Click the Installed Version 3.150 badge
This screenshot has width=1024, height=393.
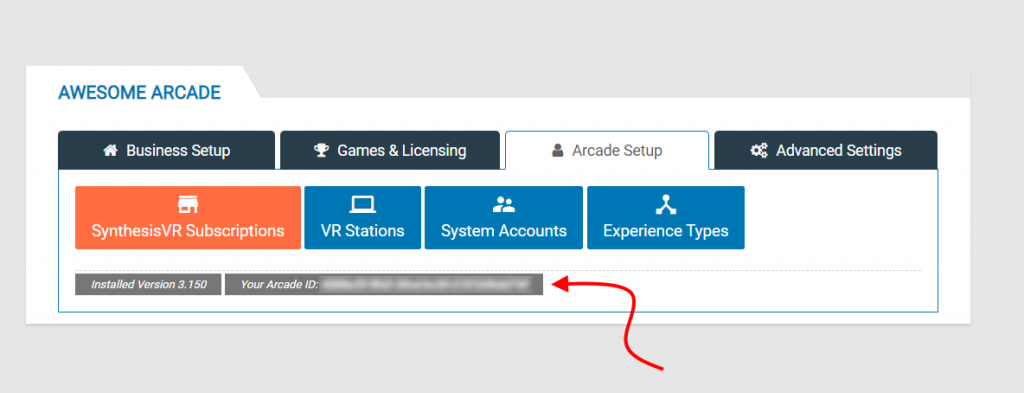148,285
